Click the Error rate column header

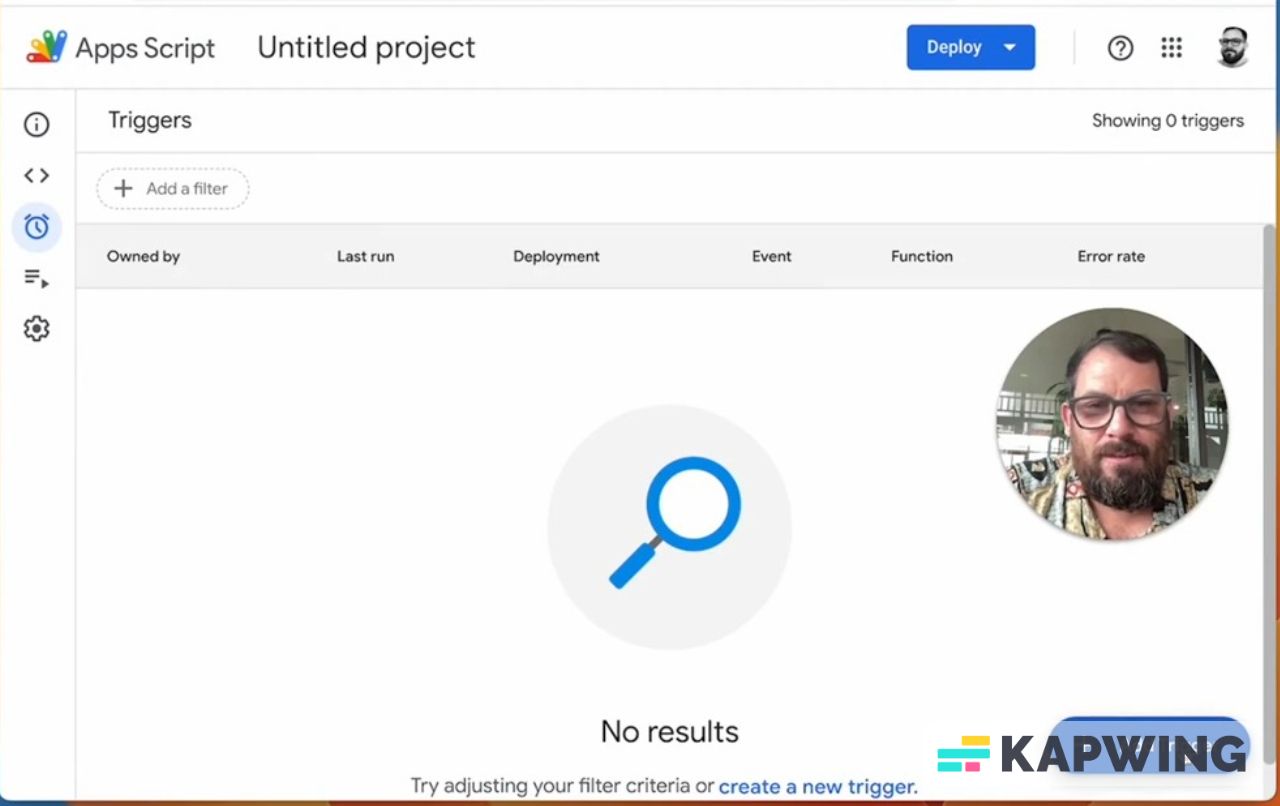1111,256
